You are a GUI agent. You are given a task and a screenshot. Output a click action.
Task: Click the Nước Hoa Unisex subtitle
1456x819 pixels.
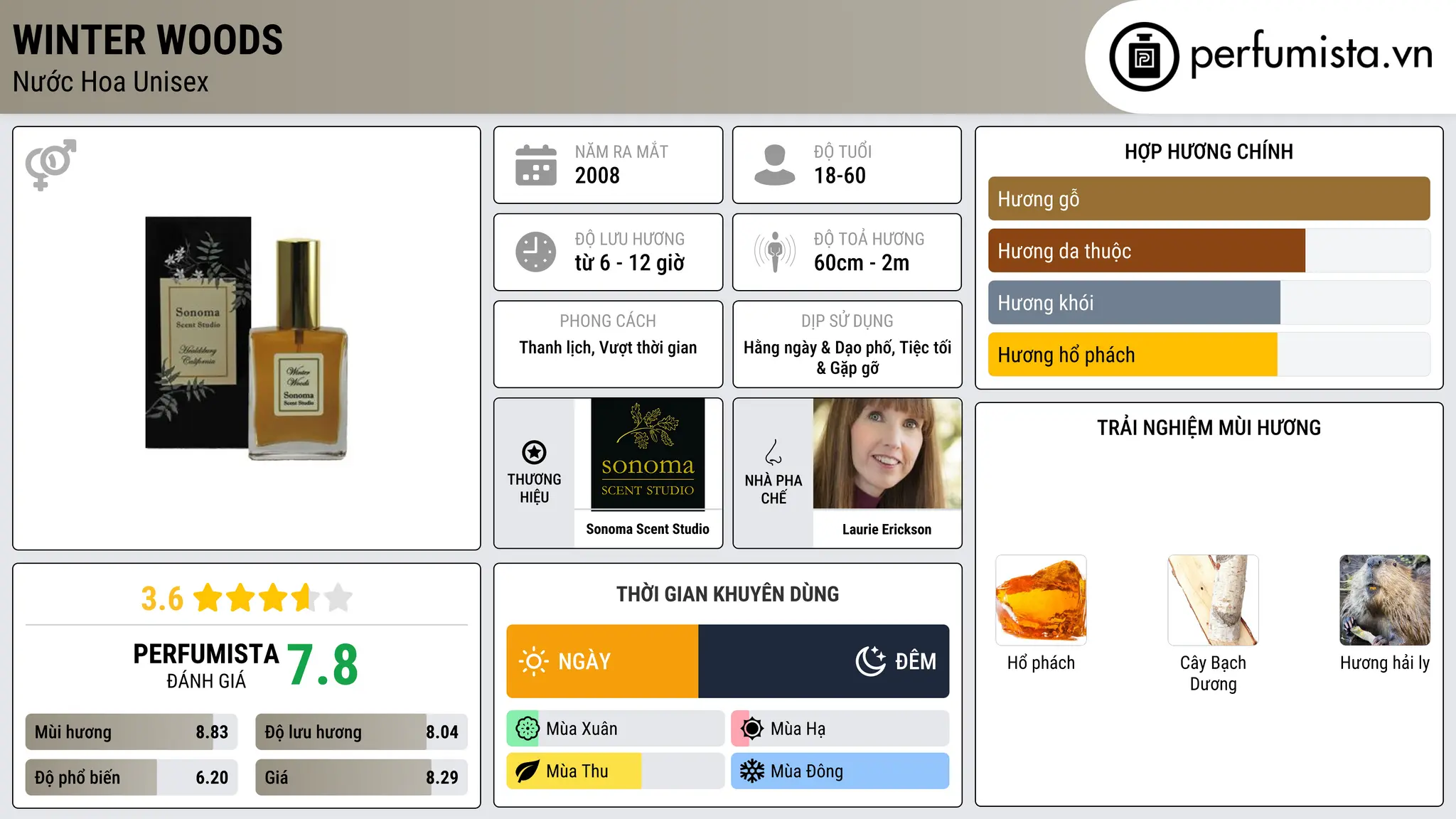pos(111,82)
